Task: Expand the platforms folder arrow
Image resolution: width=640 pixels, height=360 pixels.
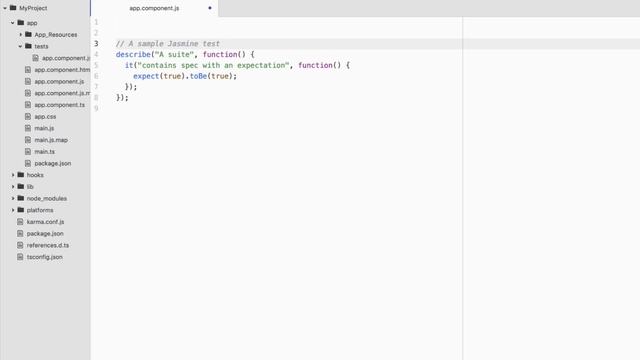Action: 13,210
